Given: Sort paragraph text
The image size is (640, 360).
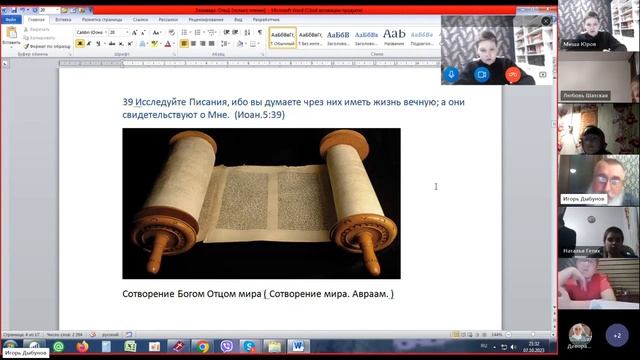Looking at the screenshot, I should coord(247,32).
